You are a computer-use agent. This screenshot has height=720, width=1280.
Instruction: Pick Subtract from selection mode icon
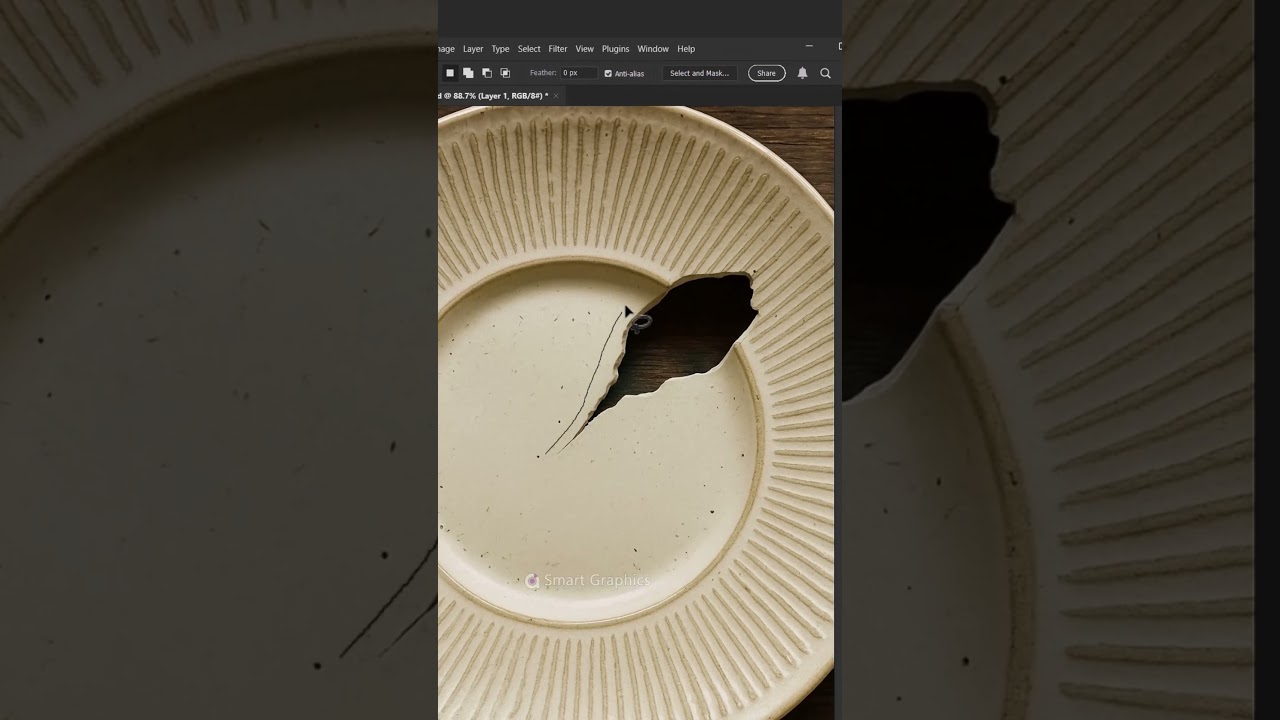coord(487,73)
